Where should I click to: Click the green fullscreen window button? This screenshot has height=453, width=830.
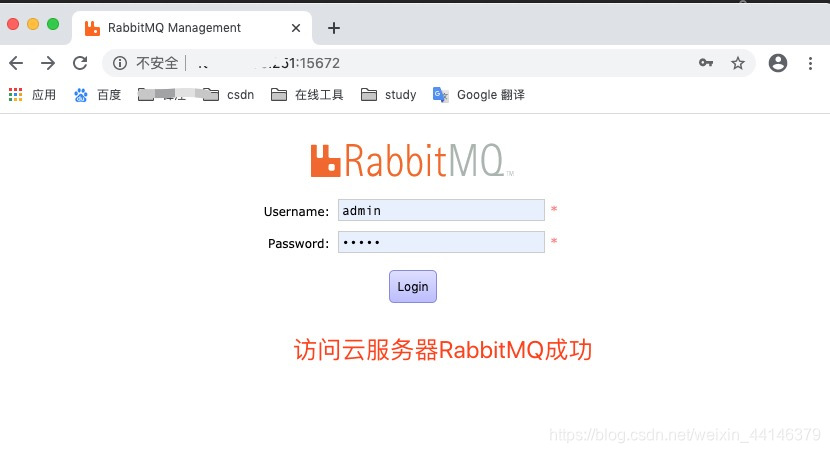click(x=53, y=24)
